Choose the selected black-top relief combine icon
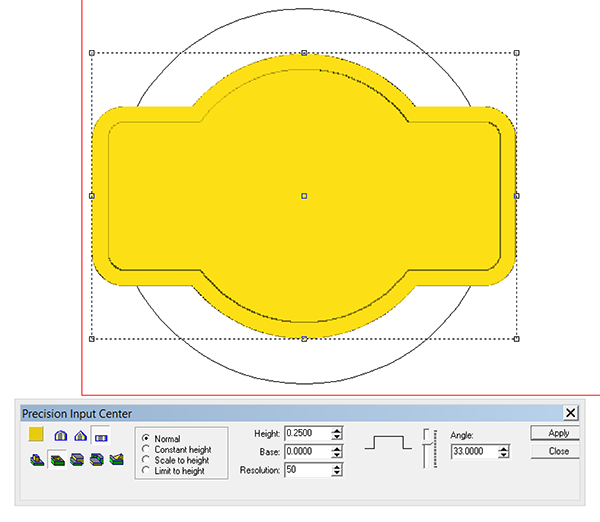Image resolution: width=600 pixels, height=522 pixels. [x=57, y=460]
